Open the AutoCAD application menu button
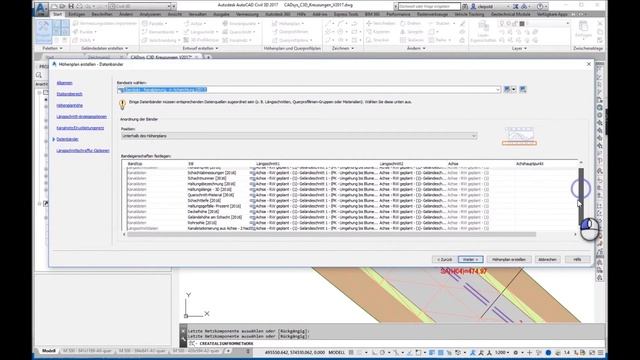The image size is (640, 360). pos(41,8)
